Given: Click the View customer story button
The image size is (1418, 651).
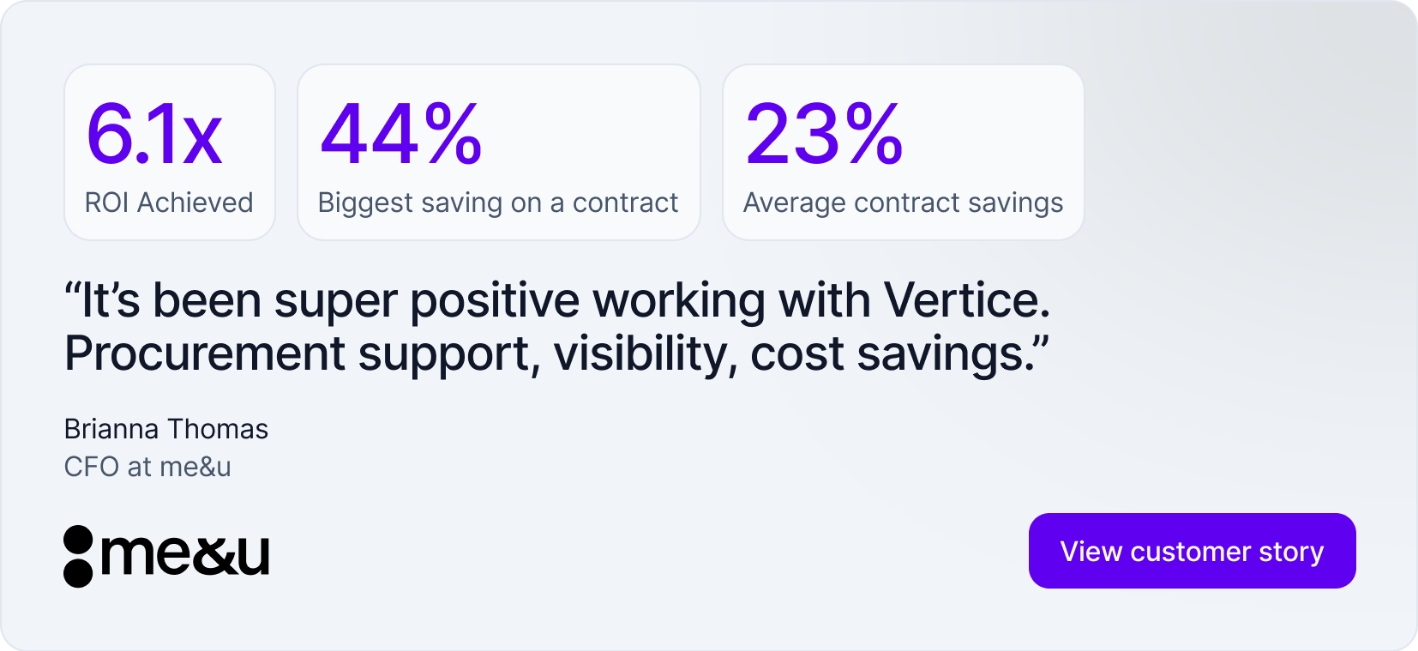Looking at the screenshot, I should click(x=1192, y=550).
